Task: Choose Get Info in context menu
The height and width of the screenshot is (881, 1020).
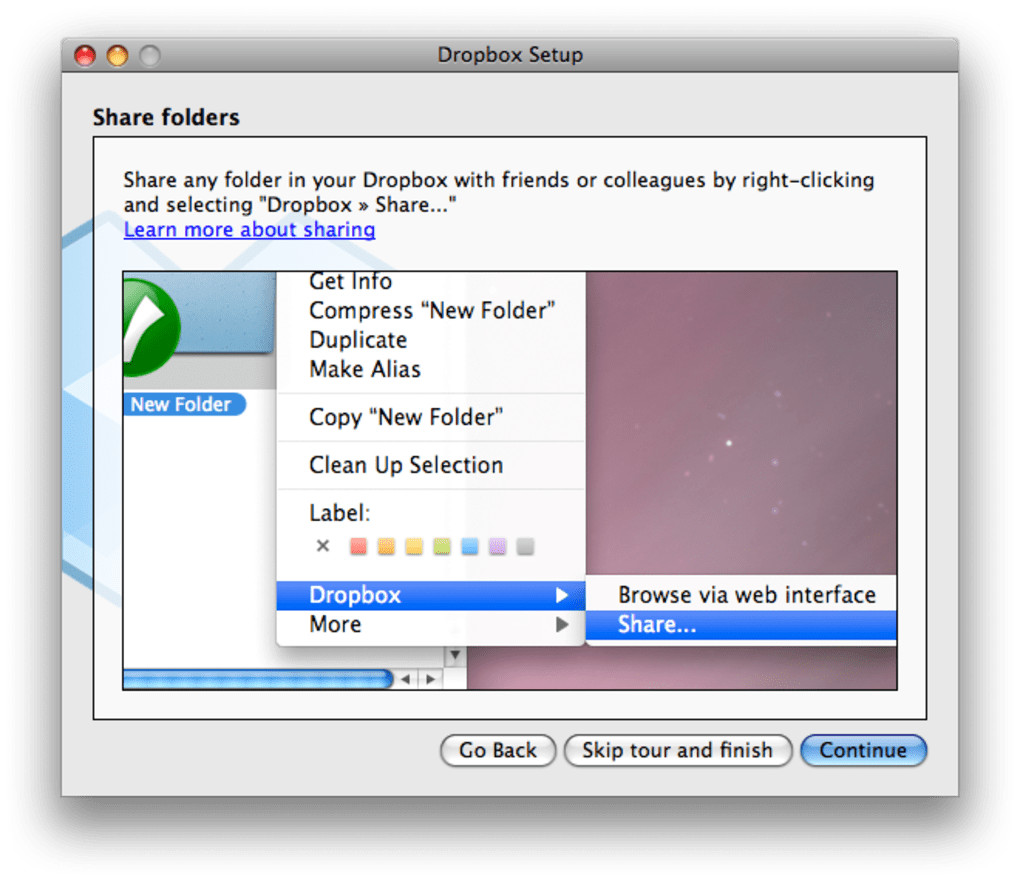Action: (x=350, y=281)
